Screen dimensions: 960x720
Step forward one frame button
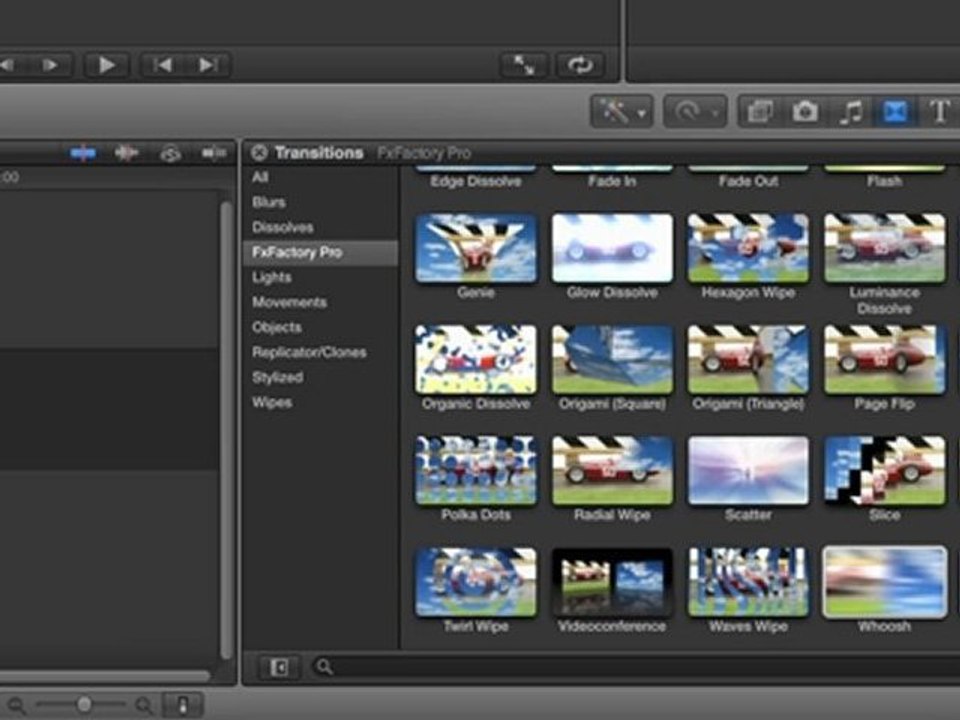tap(51, 65)
